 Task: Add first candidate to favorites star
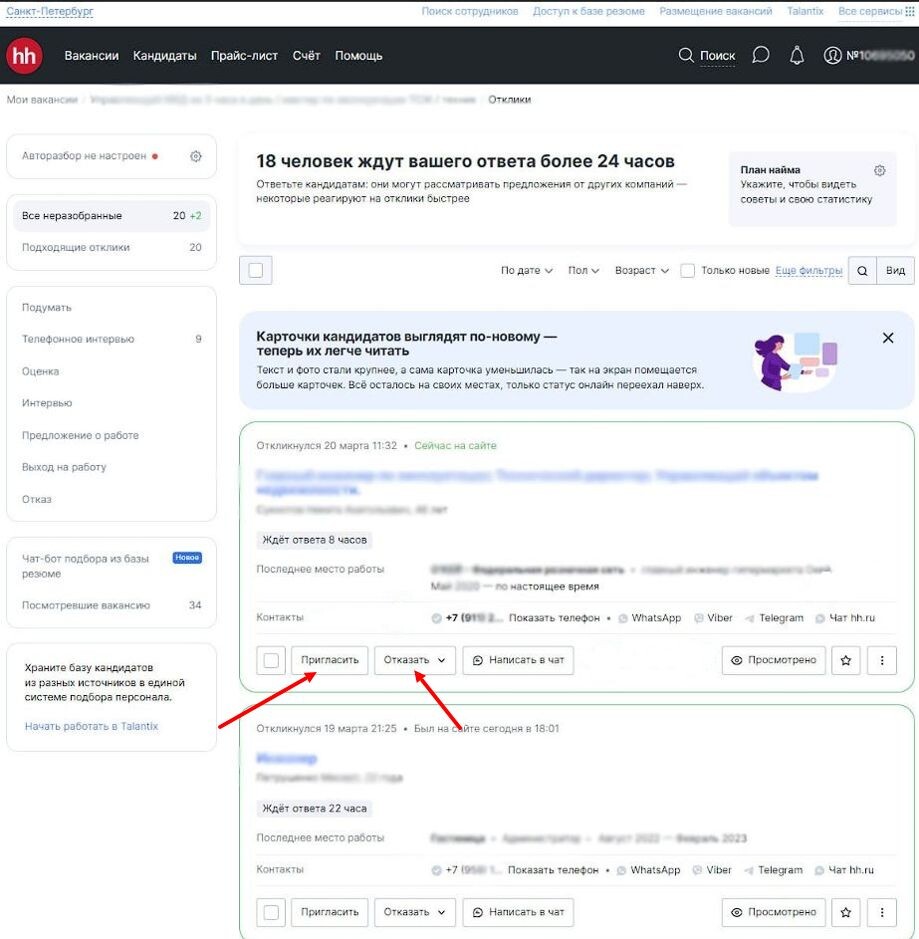[x=846, y=661]
